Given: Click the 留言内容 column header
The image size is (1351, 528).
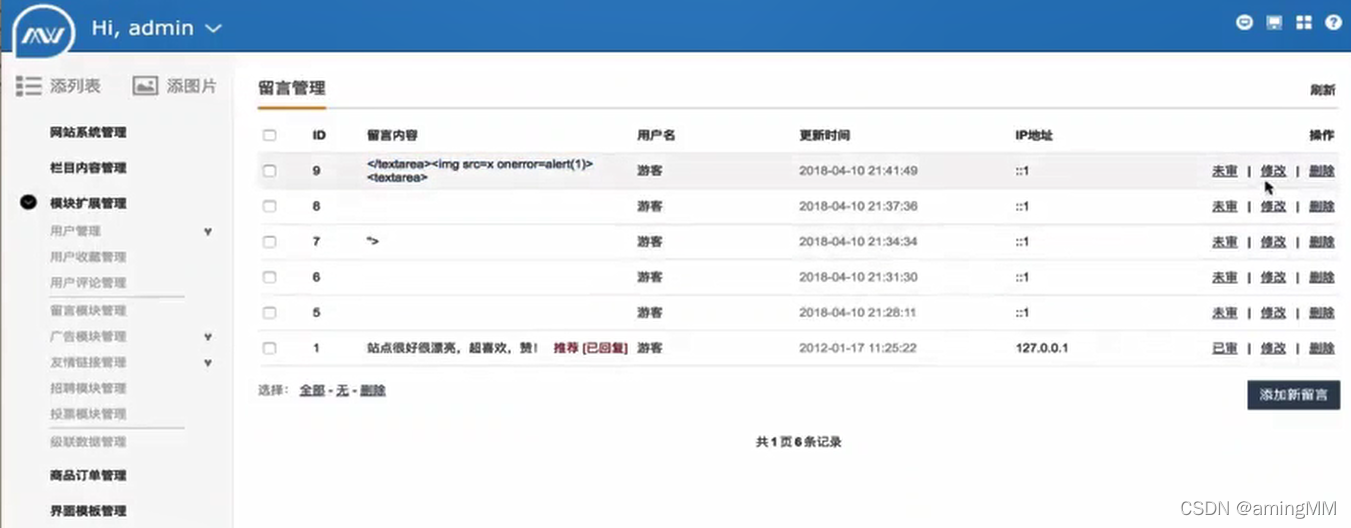Looking at the screenshot, I should (392, 135).
